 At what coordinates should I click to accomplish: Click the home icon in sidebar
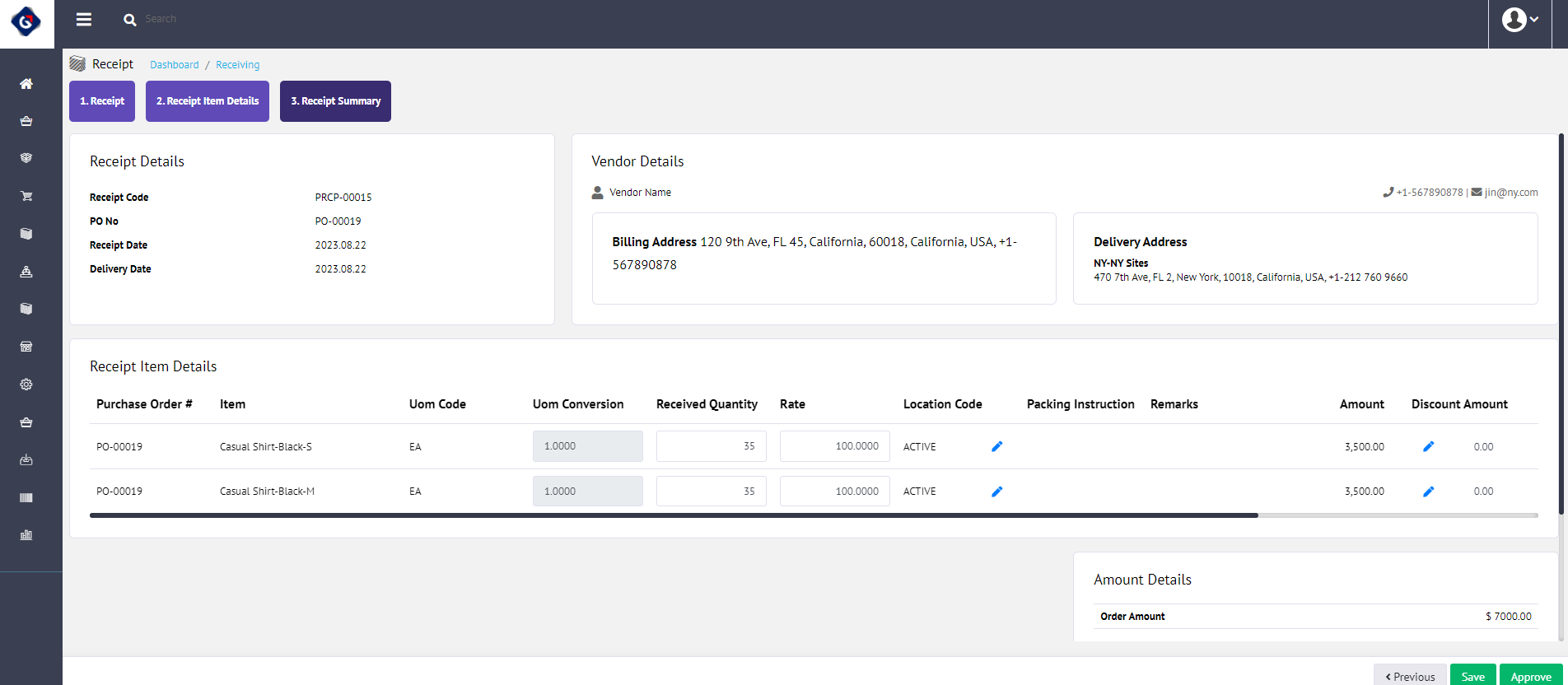(x=26, y=84)
